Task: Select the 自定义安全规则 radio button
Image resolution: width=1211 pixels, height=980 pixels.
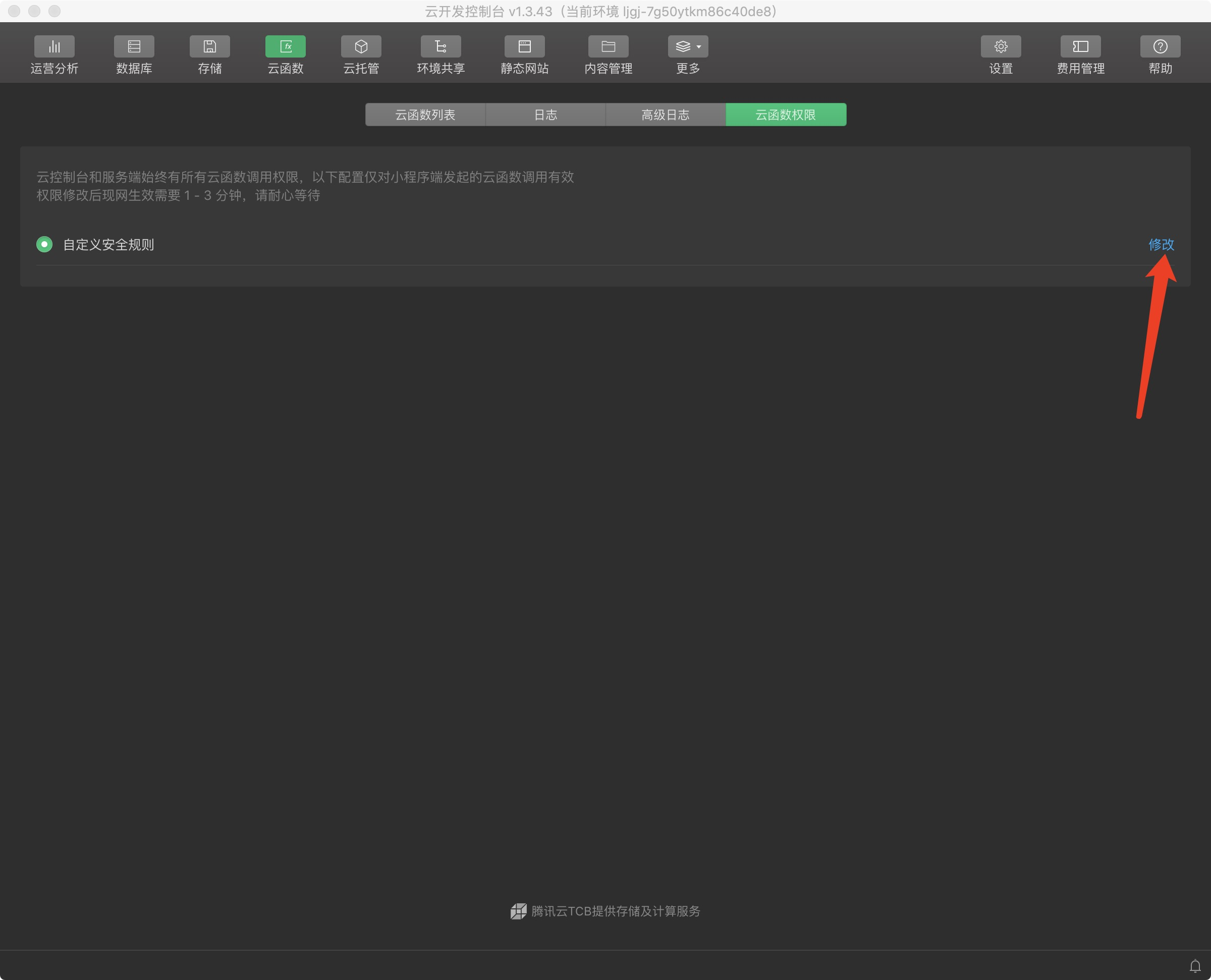Action: click(x=44, y=244)
